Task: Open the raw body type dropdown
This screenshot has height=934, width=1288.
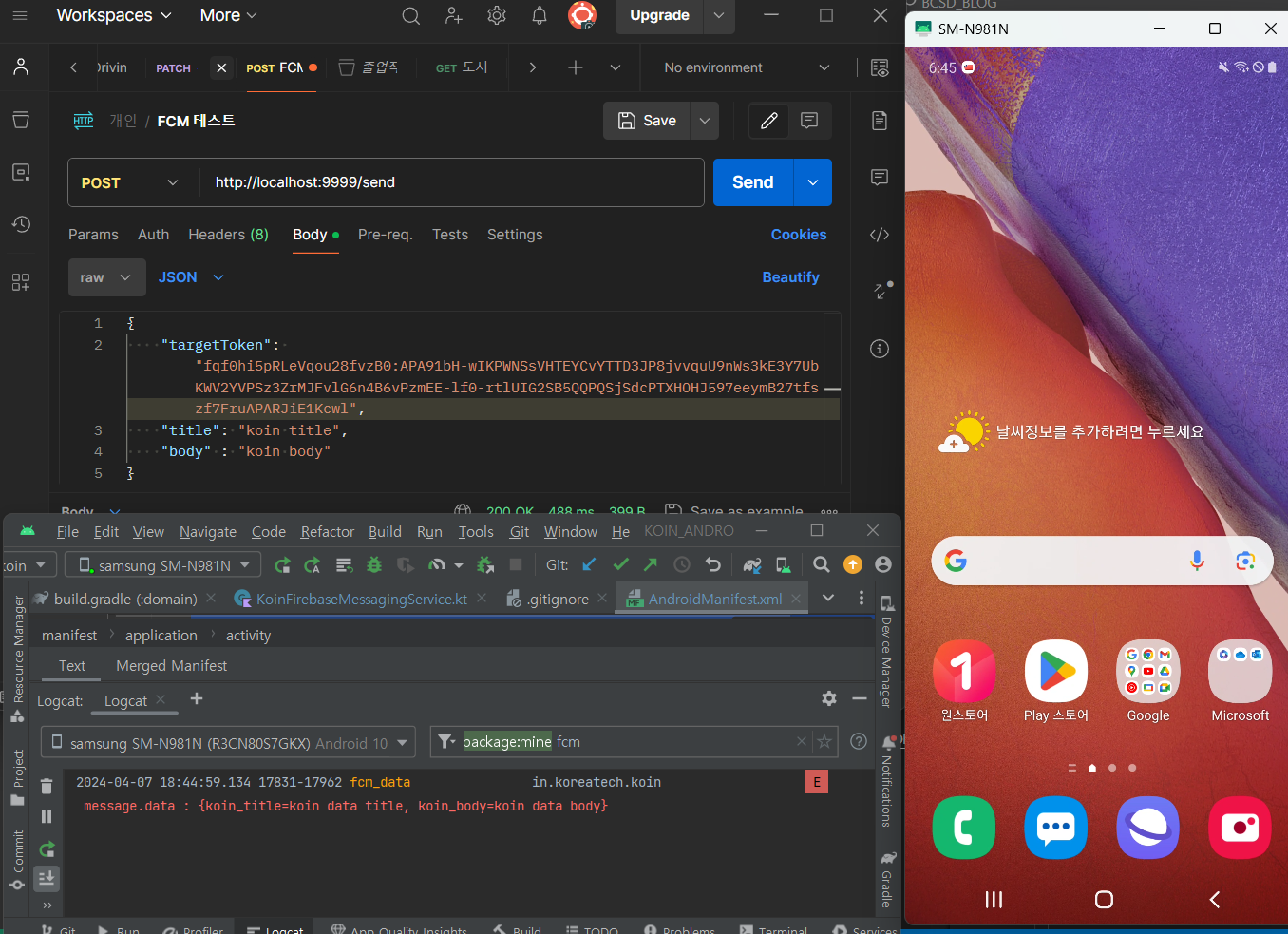Action: [x=106, y=277]
